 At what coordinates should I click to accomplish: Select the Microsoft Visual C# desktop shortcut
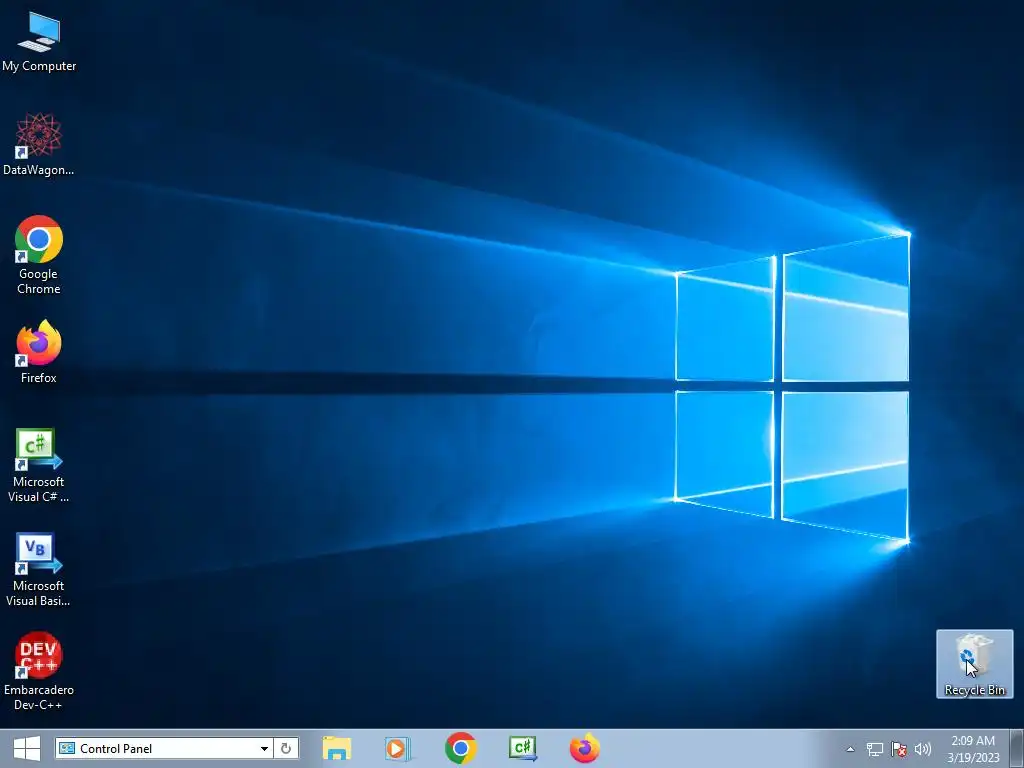[39, 466]
